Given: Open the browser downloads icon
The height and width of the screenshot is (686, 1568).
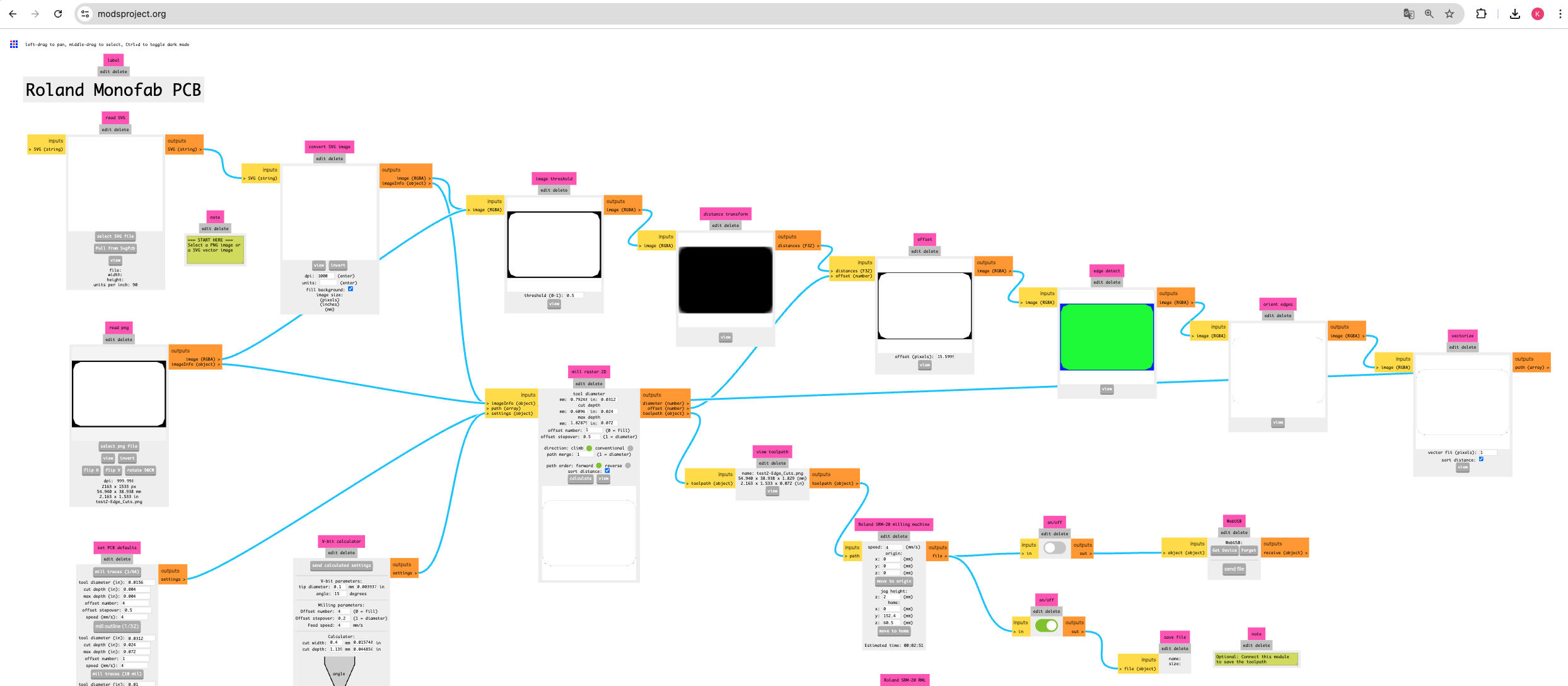Looking at the screenshot, I should [1514, 14].
